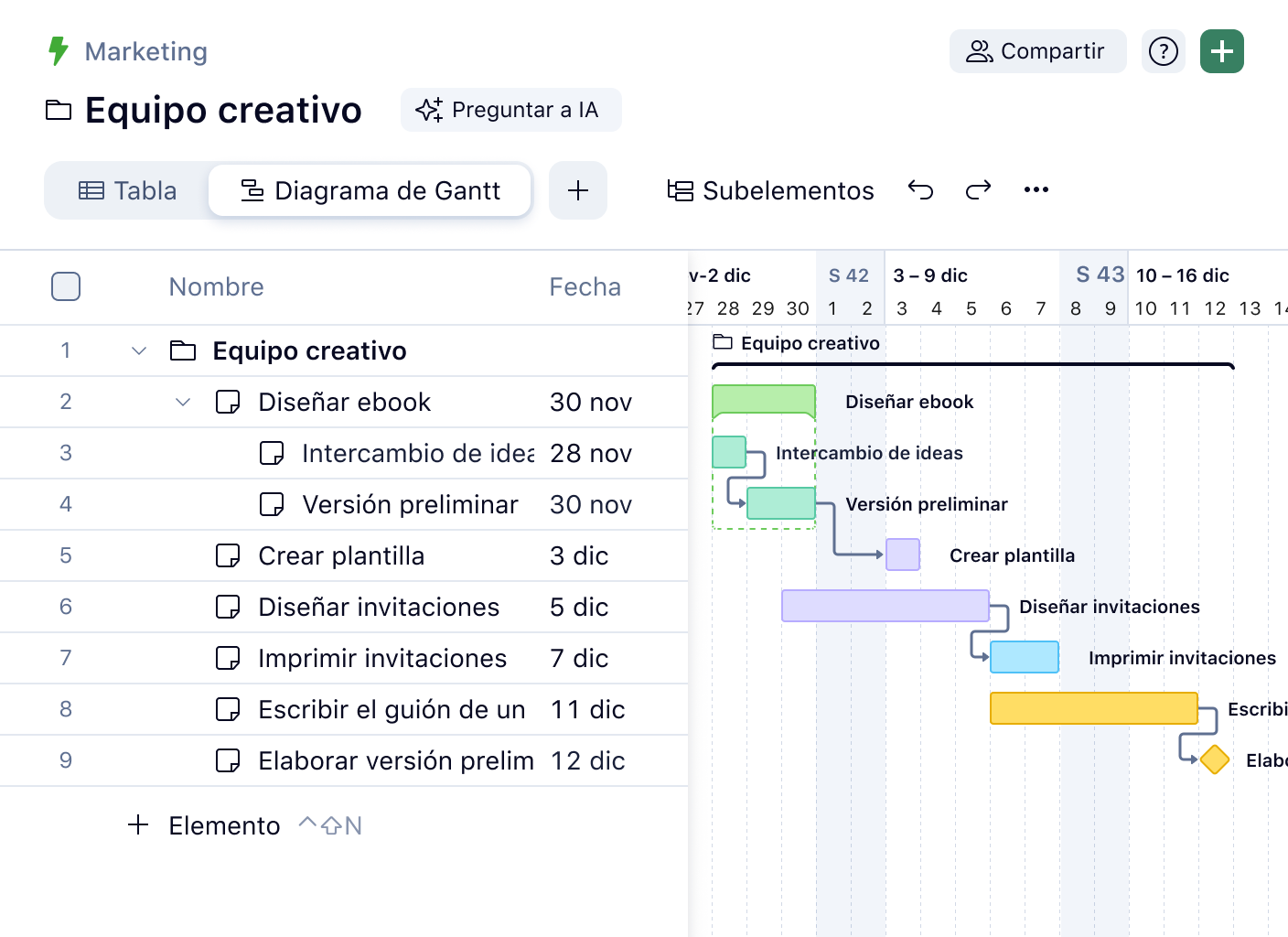
Task: Click the yellow diamond milestone marker
Action: tap(1215, 759)
